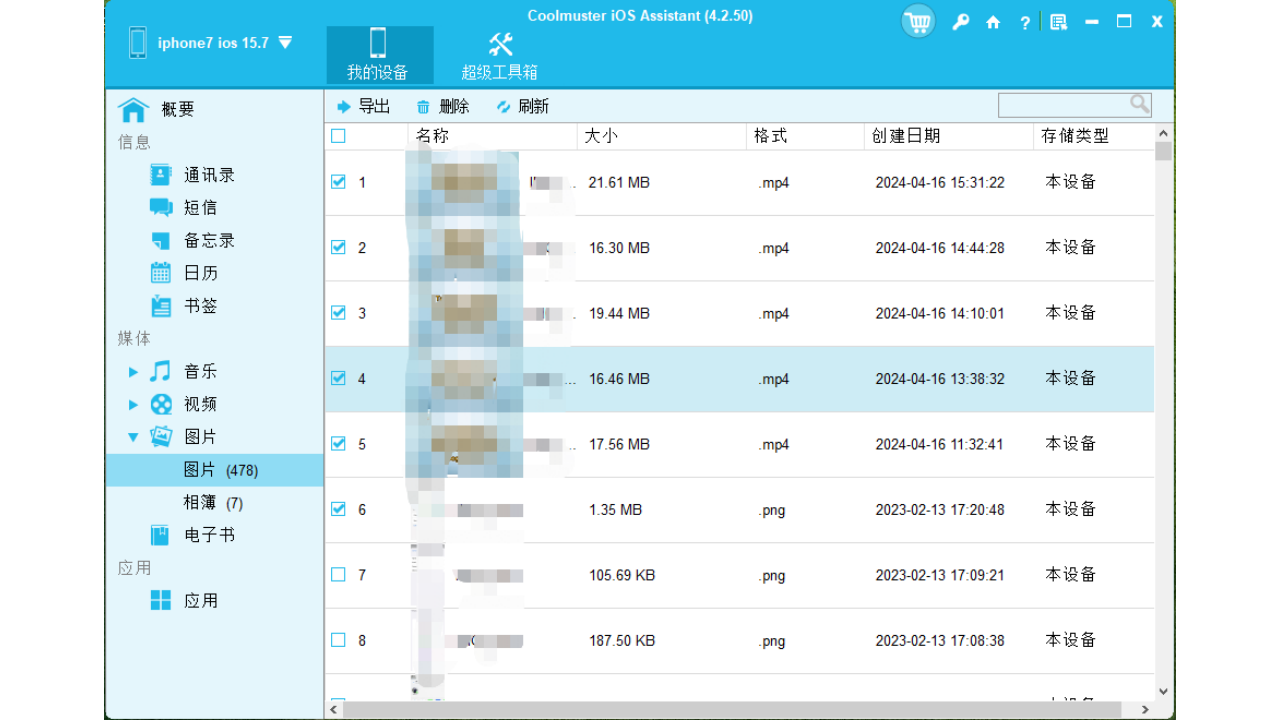This screenshot has height=720, width=1280.
Task: Uncheck the checkbox for row 6
Action: [x=338, y=509]
